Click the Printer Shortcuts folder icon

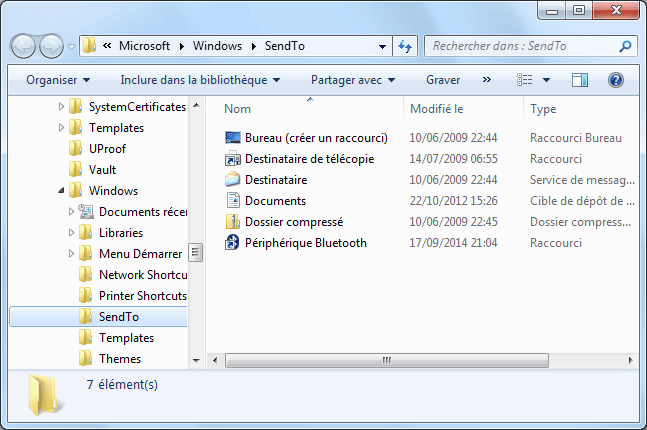(x=85, y=295)
